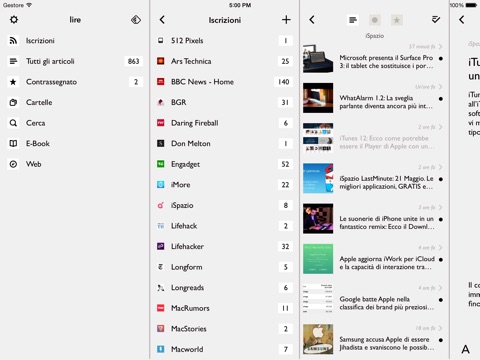Open MacStories feed icon
The height and width of the screenshot is (360, 480).
pos(161,329)
